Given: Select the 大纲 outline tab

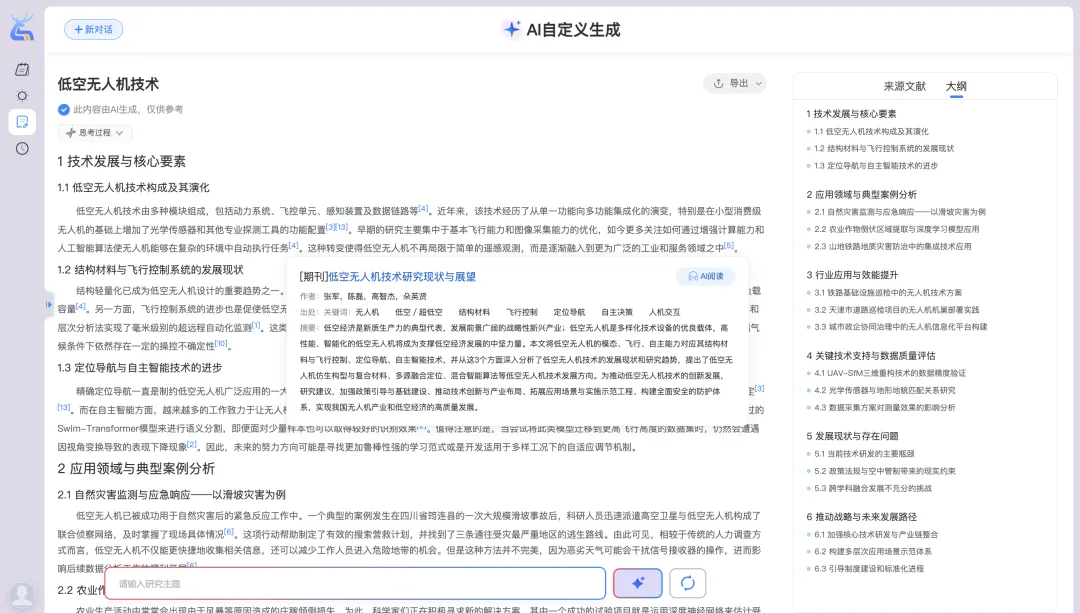Looking at the screenshot, I should pos(956,87).
